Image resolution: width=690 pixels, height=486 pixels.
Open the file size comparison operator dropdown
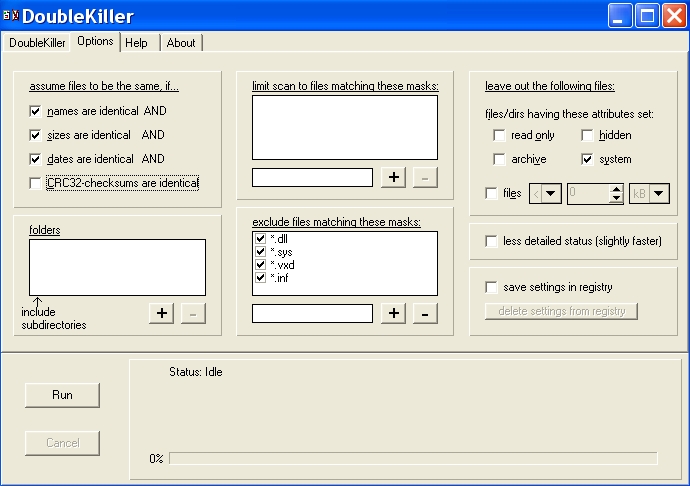click(x=551, y=193)
